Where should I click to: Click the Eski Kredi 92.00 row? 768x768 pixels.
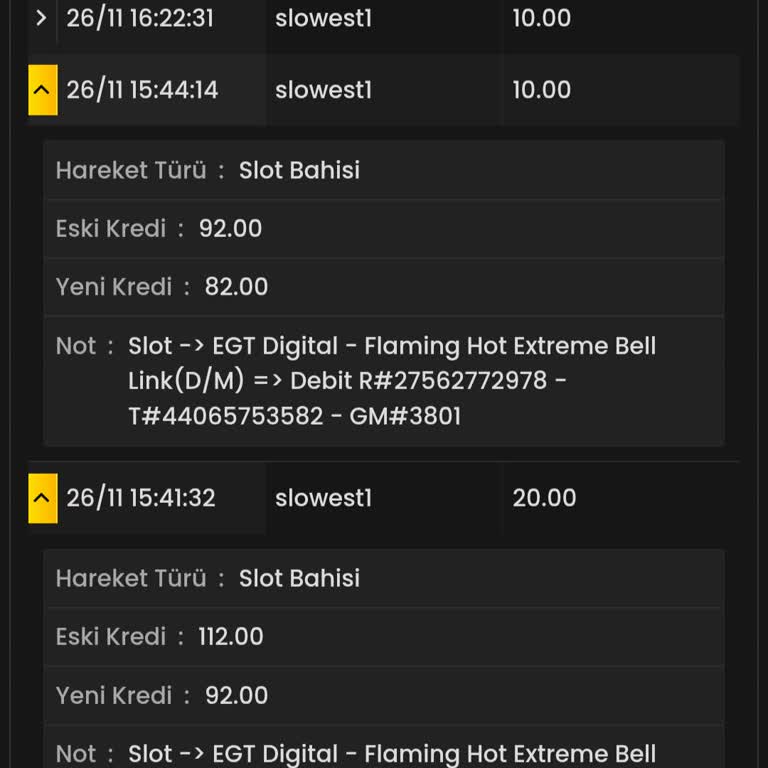tap(383, 229)
